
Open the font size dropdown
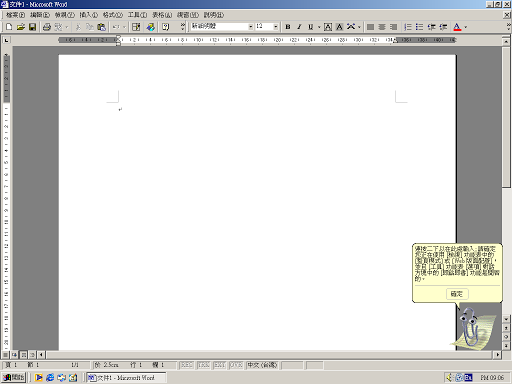(x=276, y=27)
